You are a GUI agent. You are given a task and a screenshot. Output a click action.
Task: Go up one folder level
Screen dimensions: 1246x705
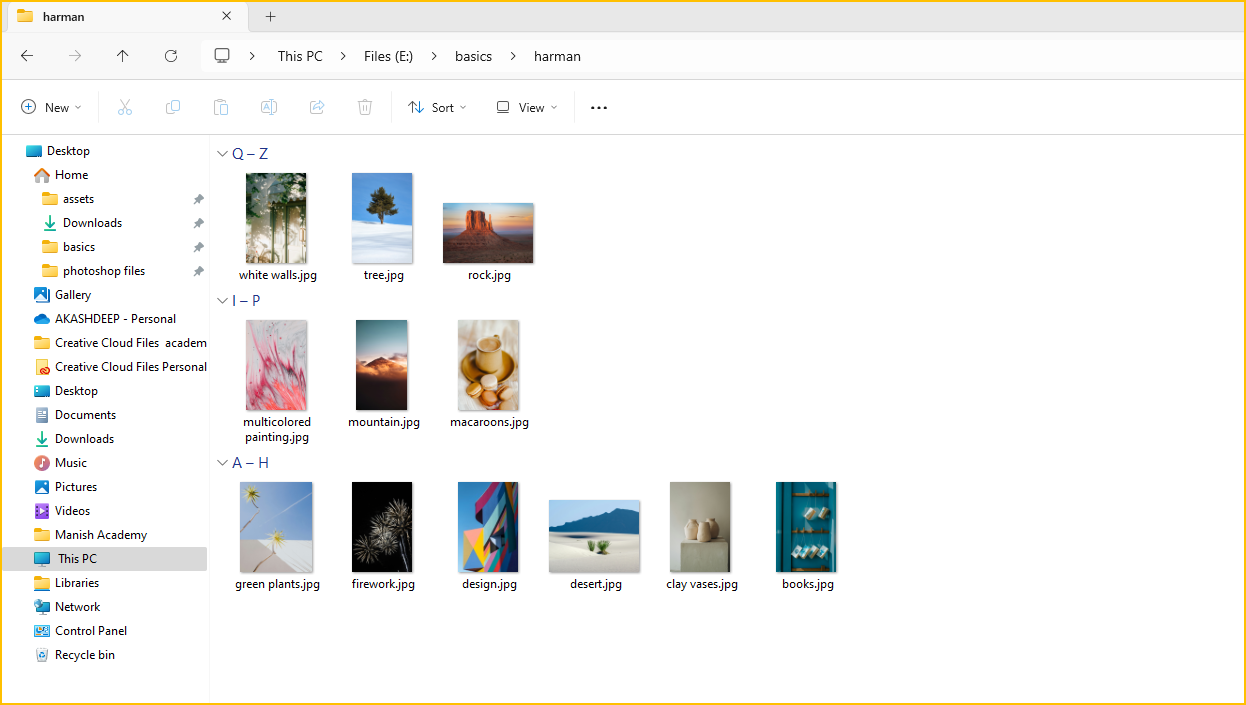coord(123,56)
